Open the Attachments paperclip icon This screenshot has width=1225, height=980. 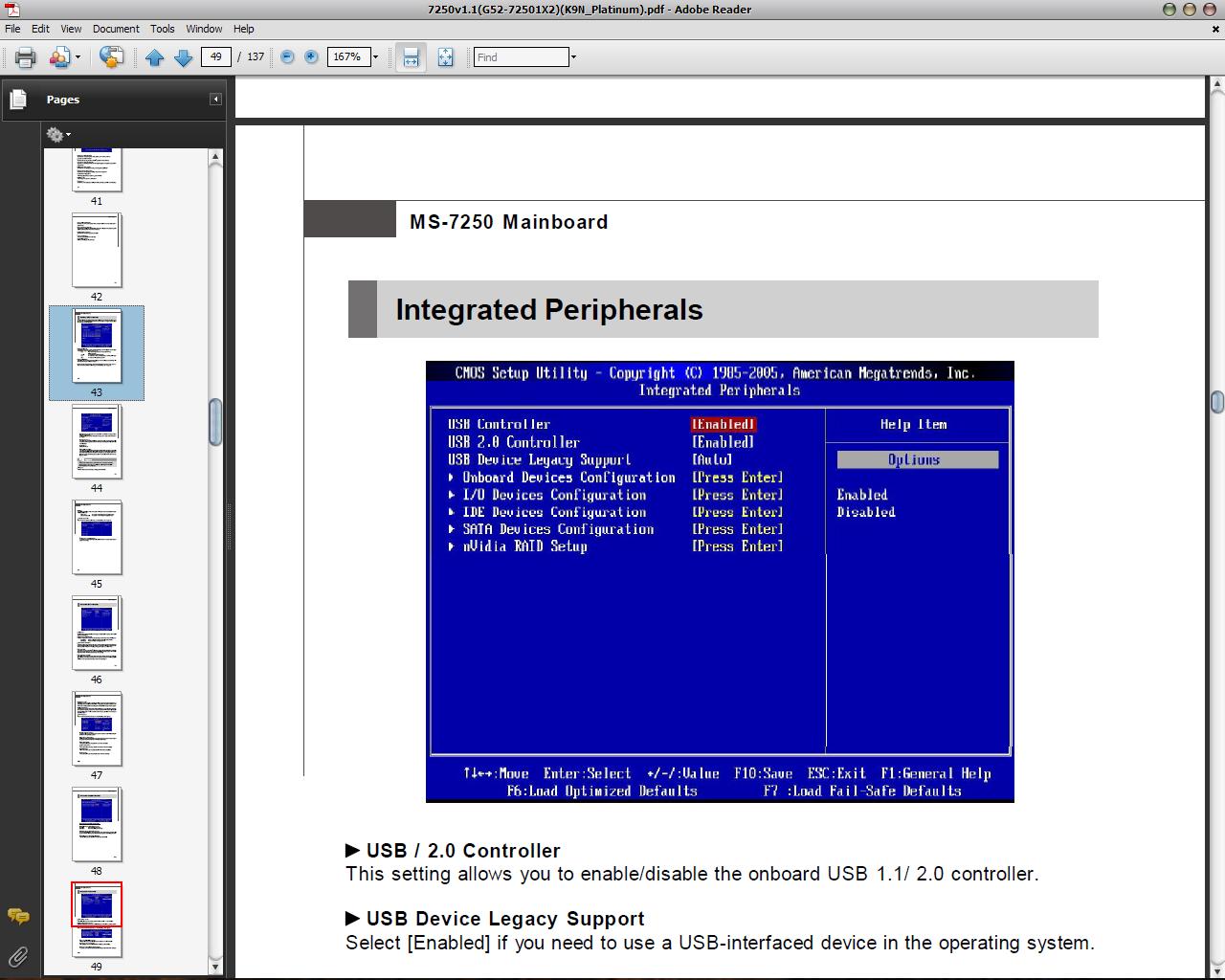click(x=18, y=956)
